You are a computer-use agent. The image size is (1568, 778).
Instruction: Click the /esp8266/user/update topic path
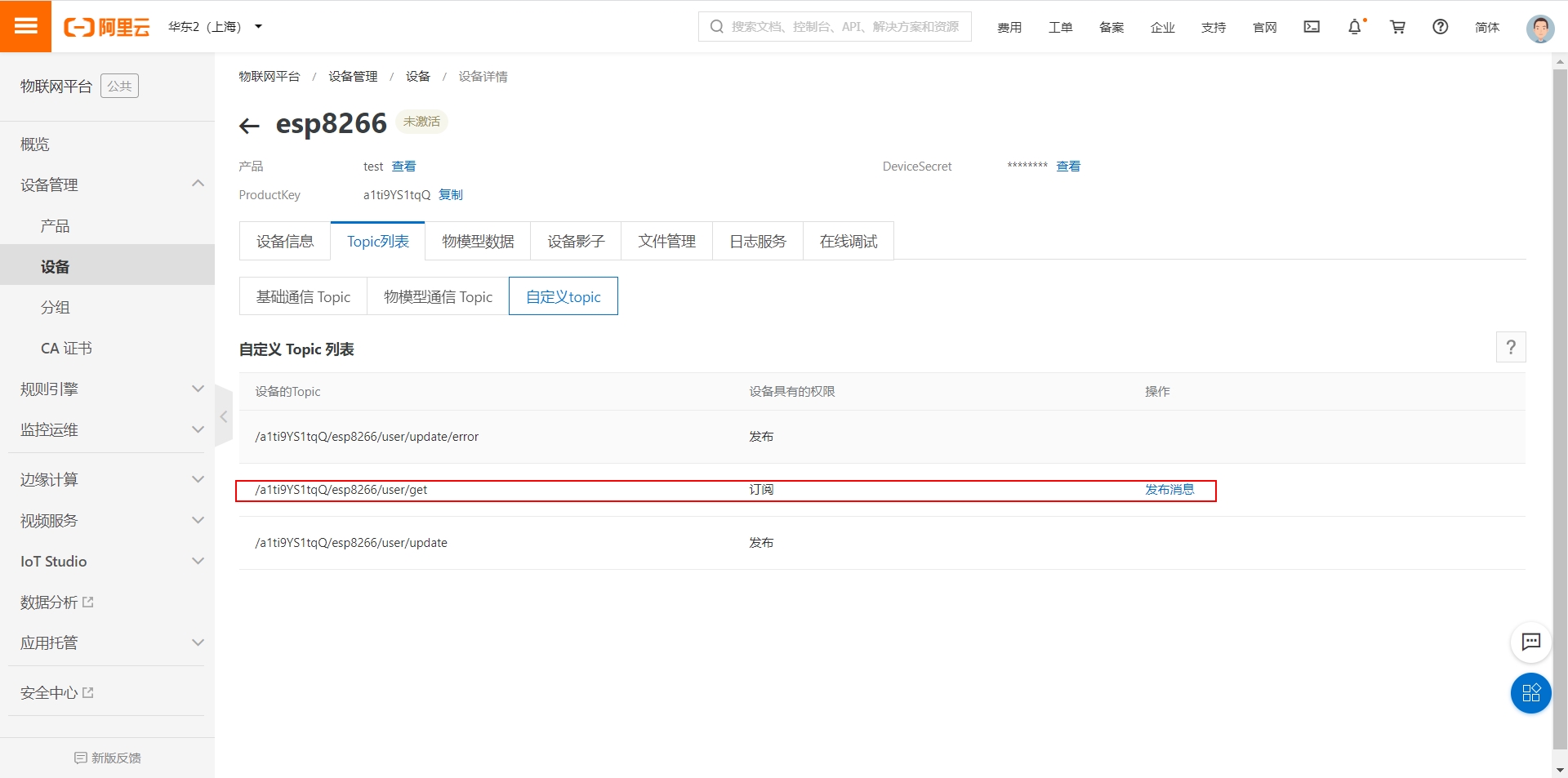tap(351, 543)
